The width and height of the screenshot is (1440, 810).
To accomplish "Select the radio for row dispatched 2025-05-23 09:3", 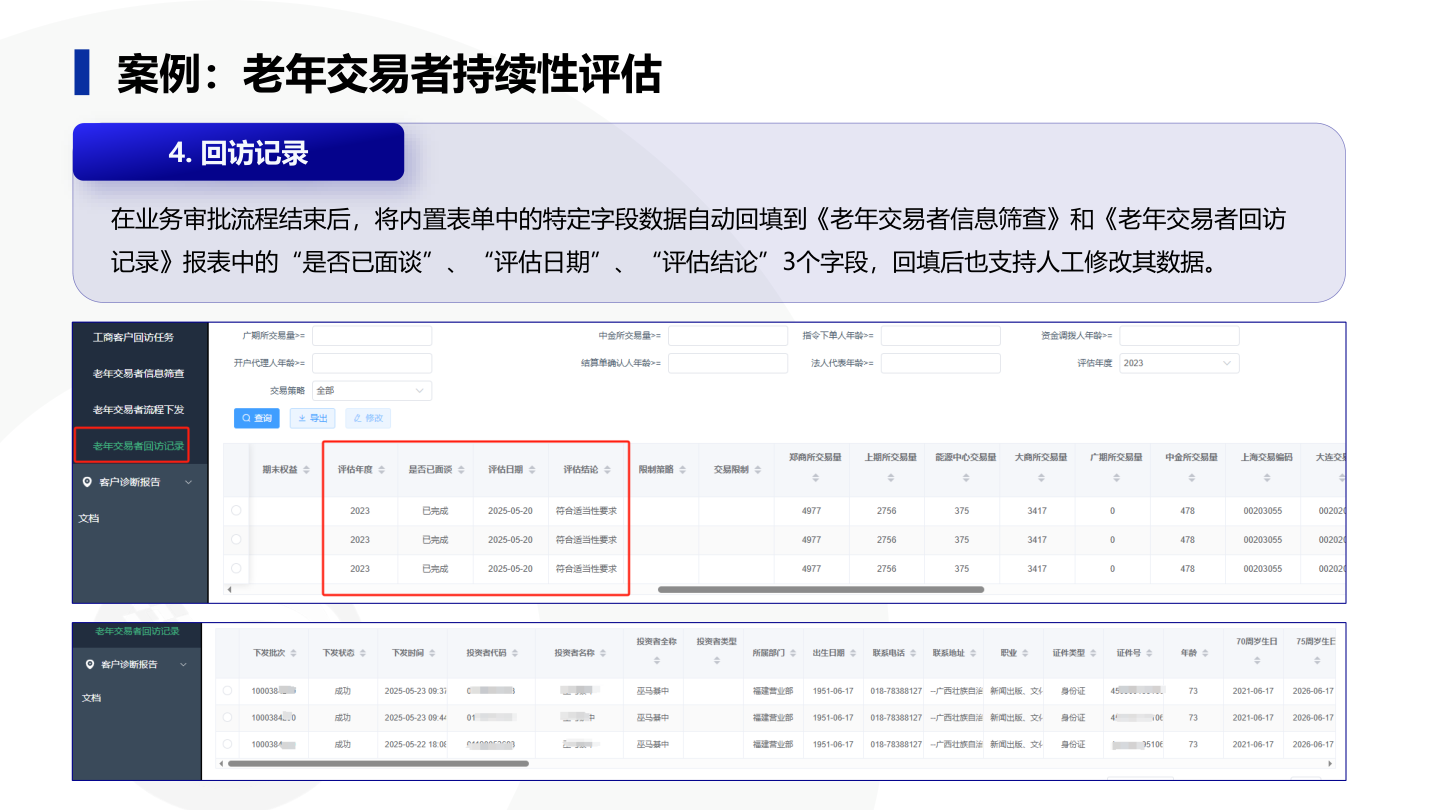I will click(x=227, y=690).
